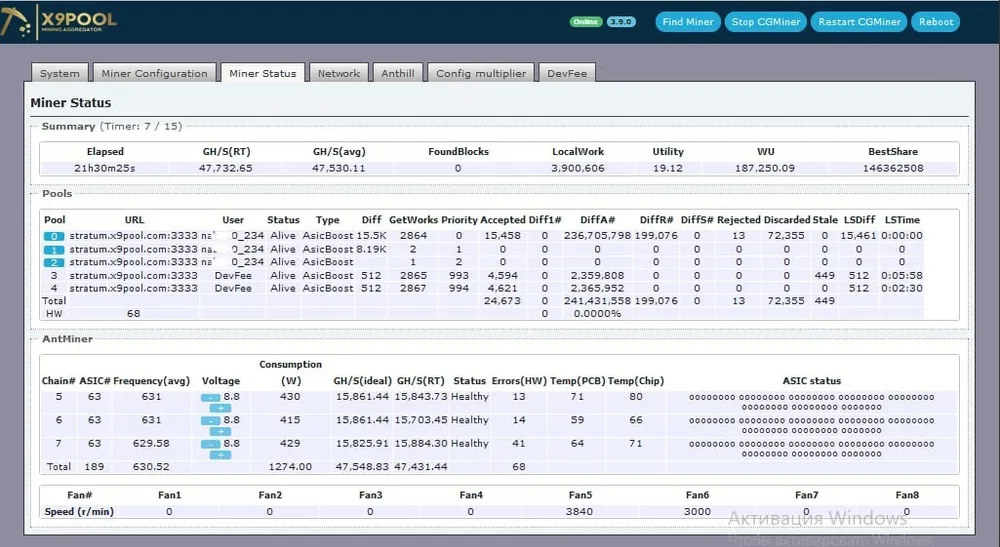Click chain 5 Healthy status
Image resolution: width=1000 pixels, height=547 pixels.
point(469,397)
